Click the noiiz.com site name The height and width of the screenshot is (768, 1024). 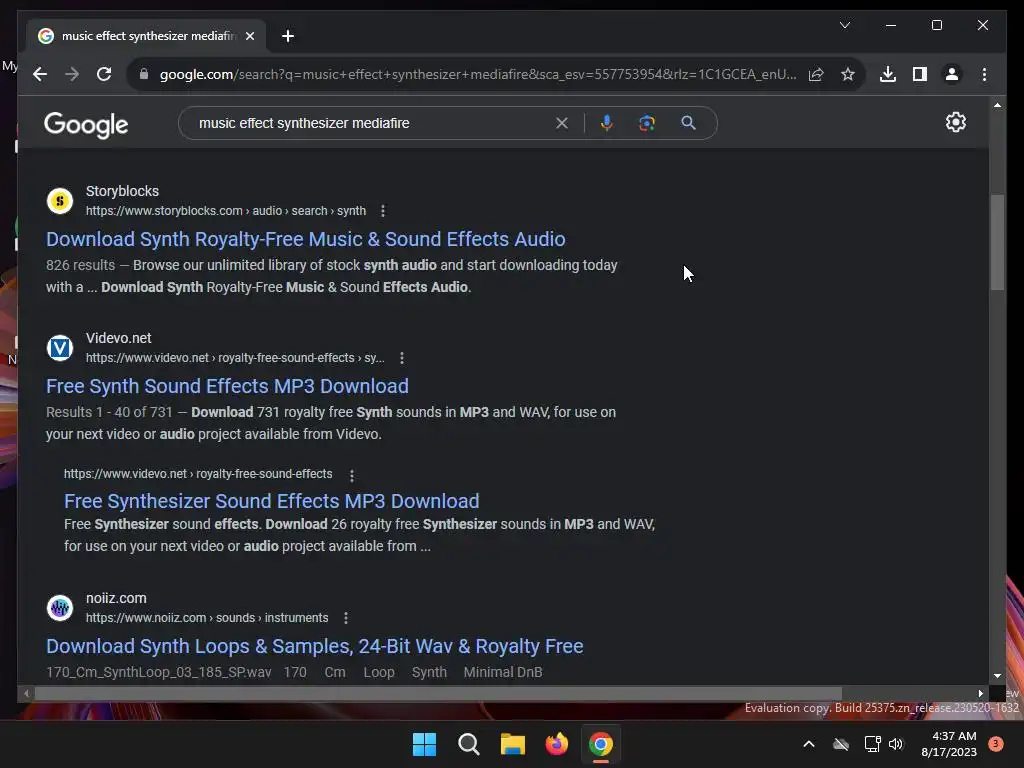(x=116, y=598)
